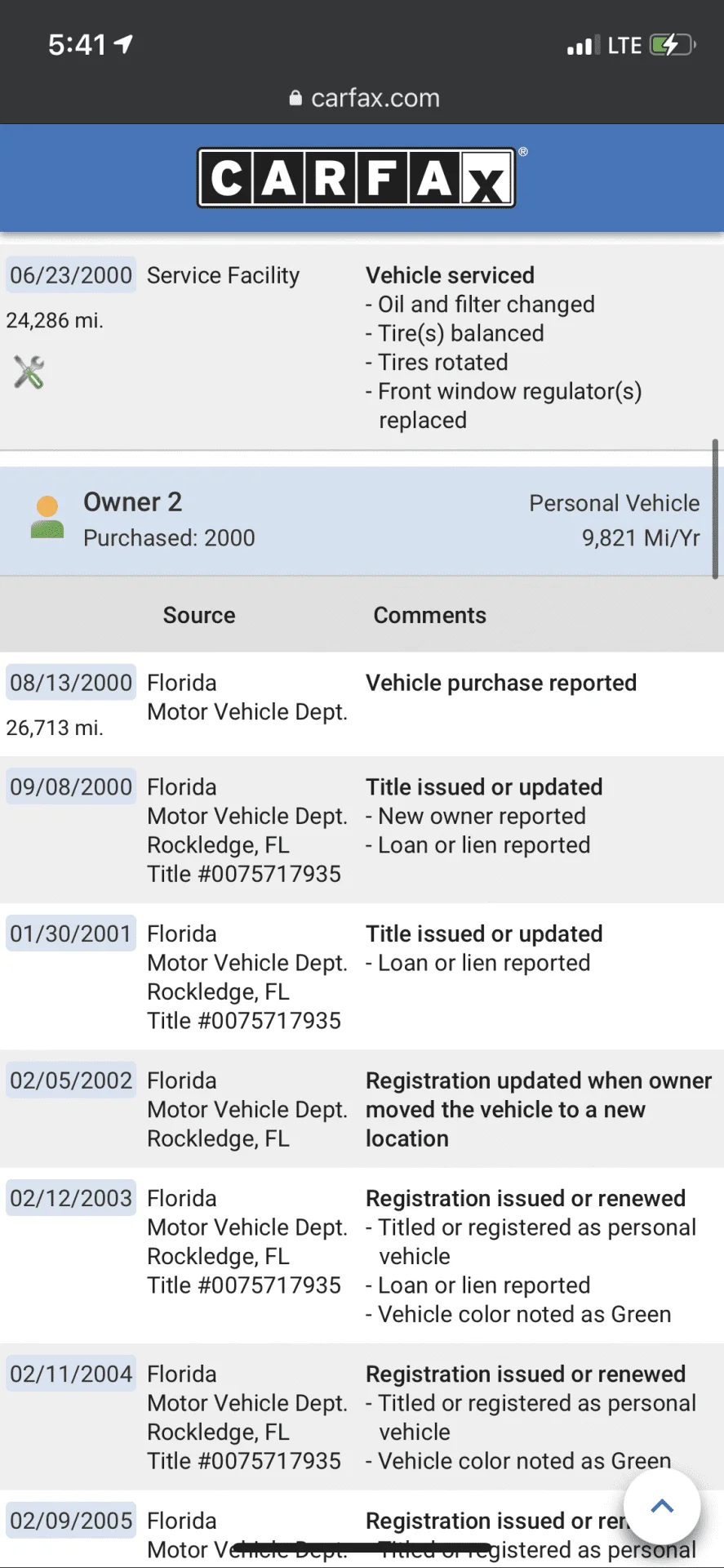The image size is (724, 1568).
Task: Tap the wrench service icon
Action: click(x=29, y=372)
